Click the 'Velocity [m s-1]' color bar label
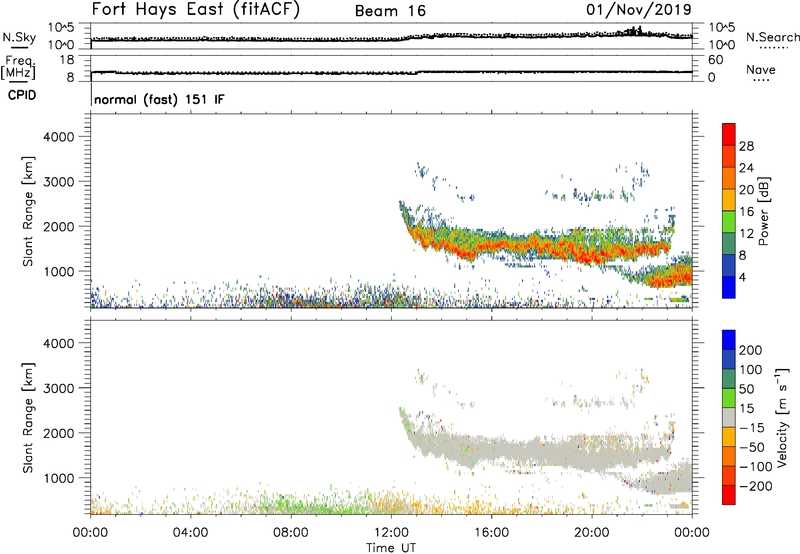Screen dimensions: 800x554 (x=782, y=417)
